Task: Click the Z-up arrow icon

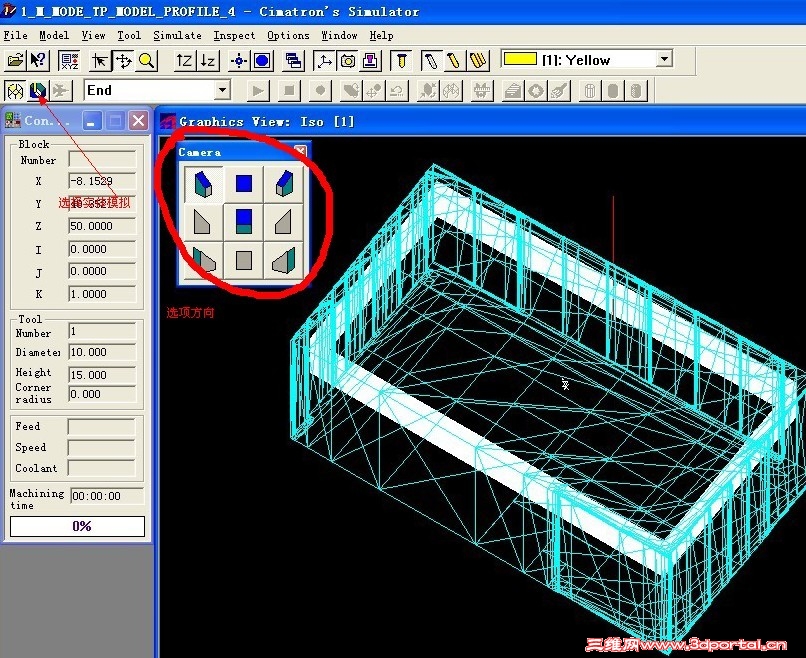Action: click(x=184, y=61)
